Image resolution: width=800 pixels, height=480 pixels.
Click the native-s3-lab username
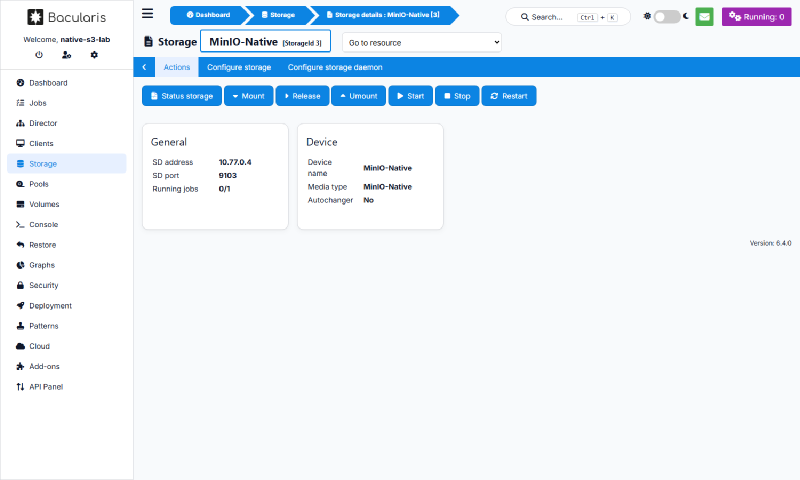[x=85, y=39]
